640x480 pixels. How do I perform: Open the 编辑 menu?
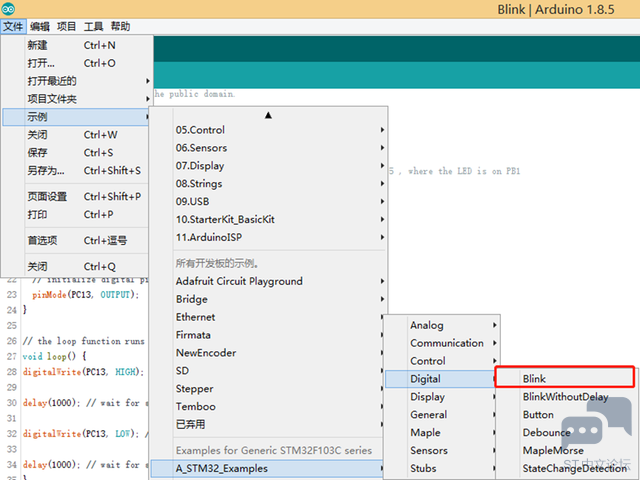[x=40, y=27]
